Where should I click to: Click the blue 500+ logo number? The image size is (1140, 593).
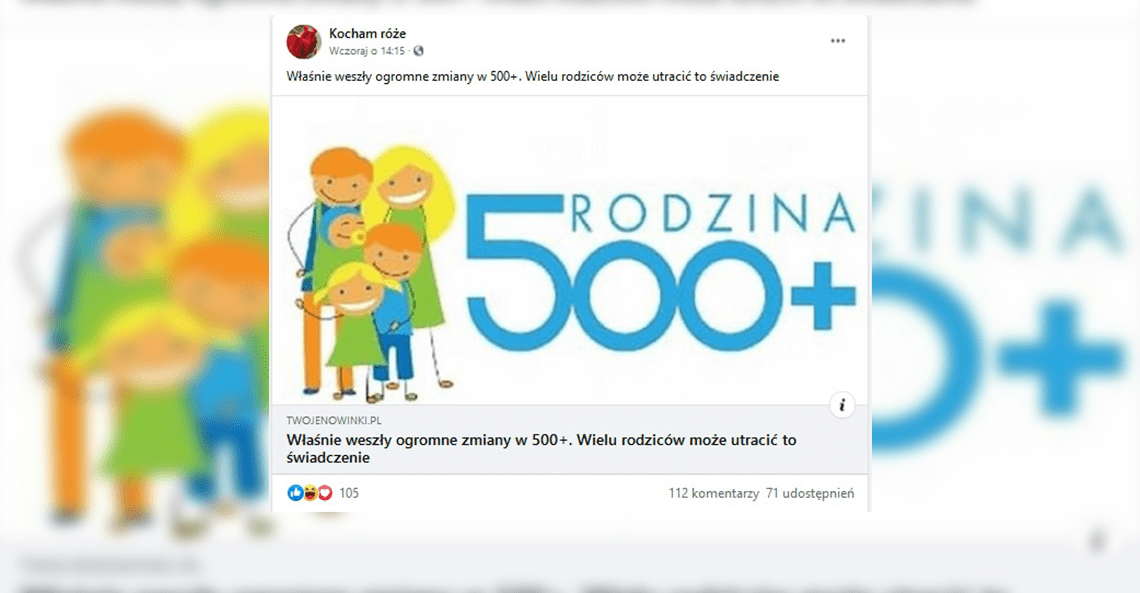(x=660, y=275)
